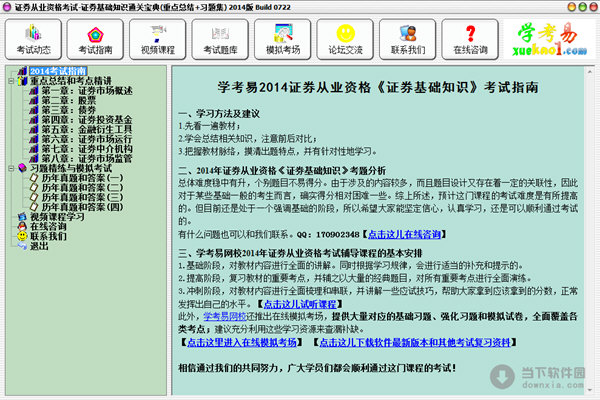Click the pencil icon beside 历年真题和答案(三)
The image size is (600, 400).
(x=34, y=198)
